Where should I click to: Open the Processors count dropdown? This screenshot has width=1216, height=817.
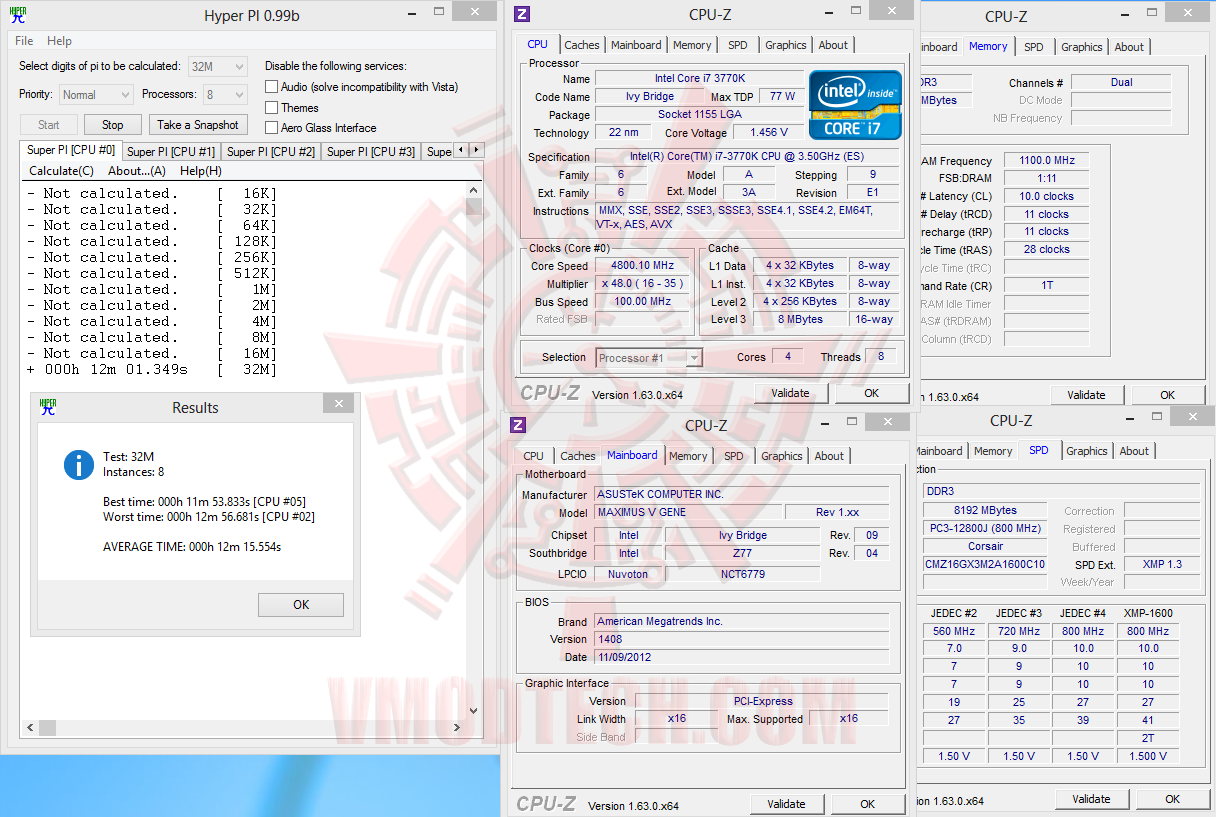(x=225, y=94)
